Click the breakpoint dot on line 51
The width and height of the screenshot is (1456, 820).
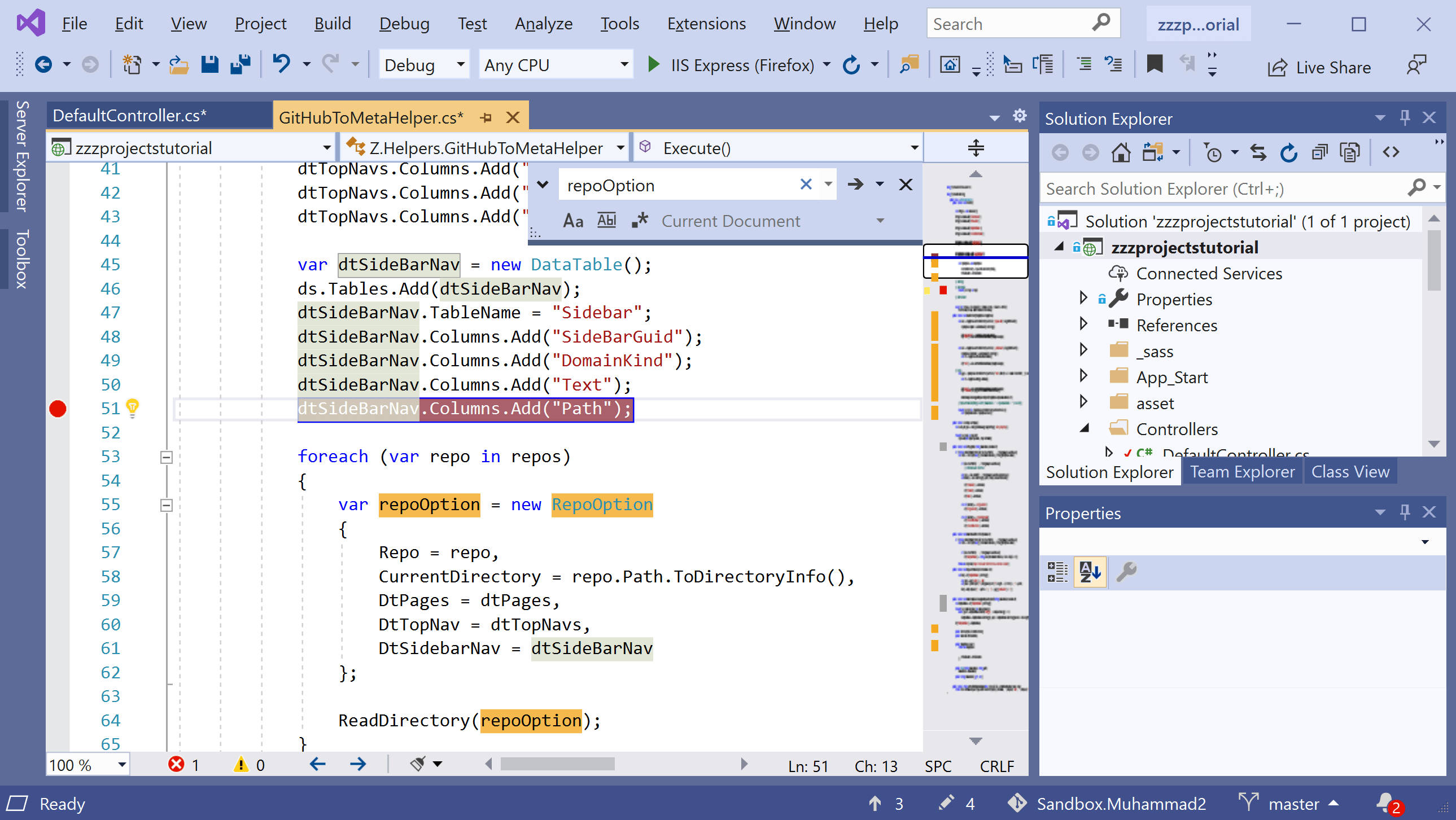[x=57, y=409]
